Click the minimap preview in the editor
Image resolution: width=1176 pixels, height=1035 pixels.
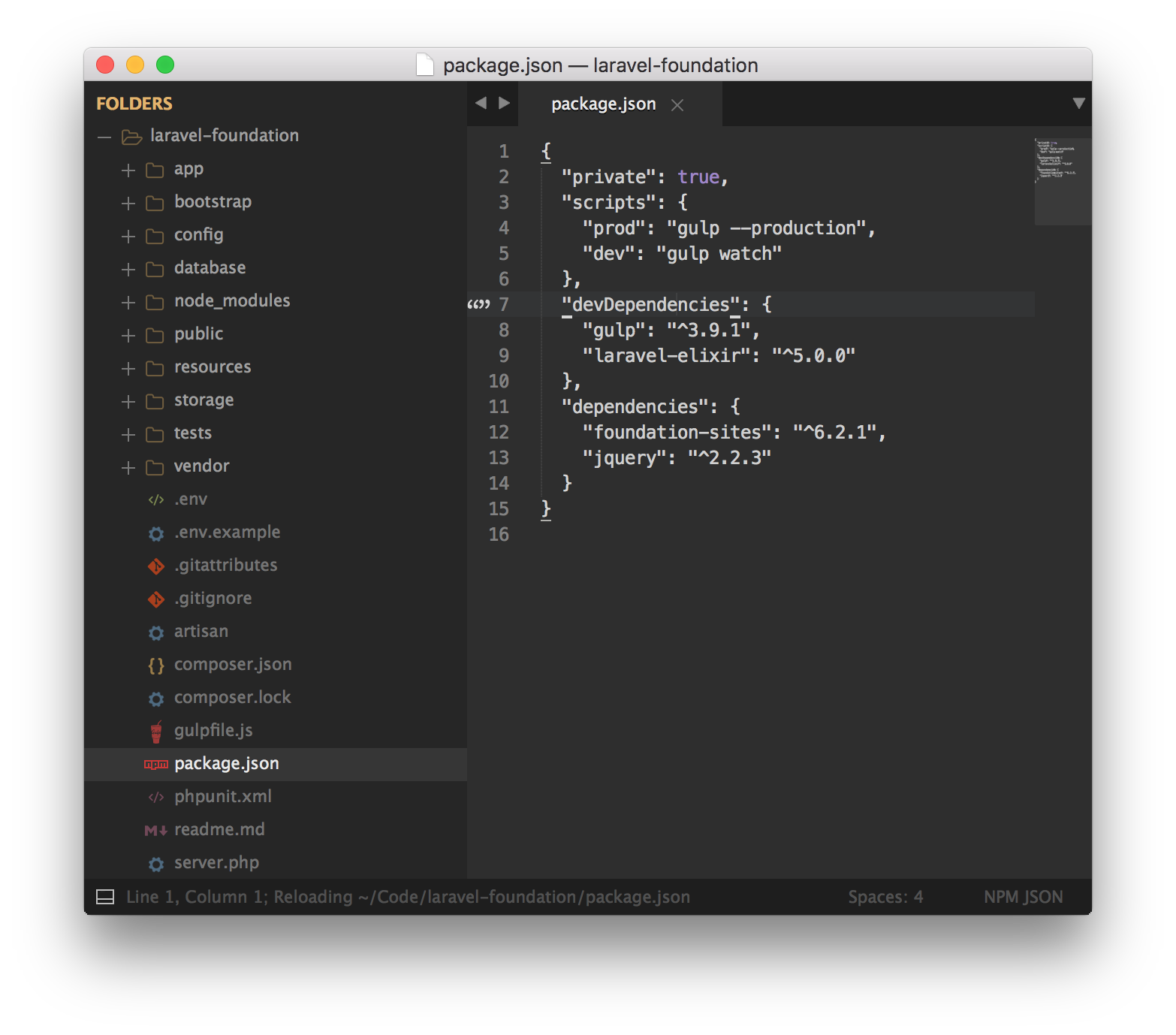1062,180
